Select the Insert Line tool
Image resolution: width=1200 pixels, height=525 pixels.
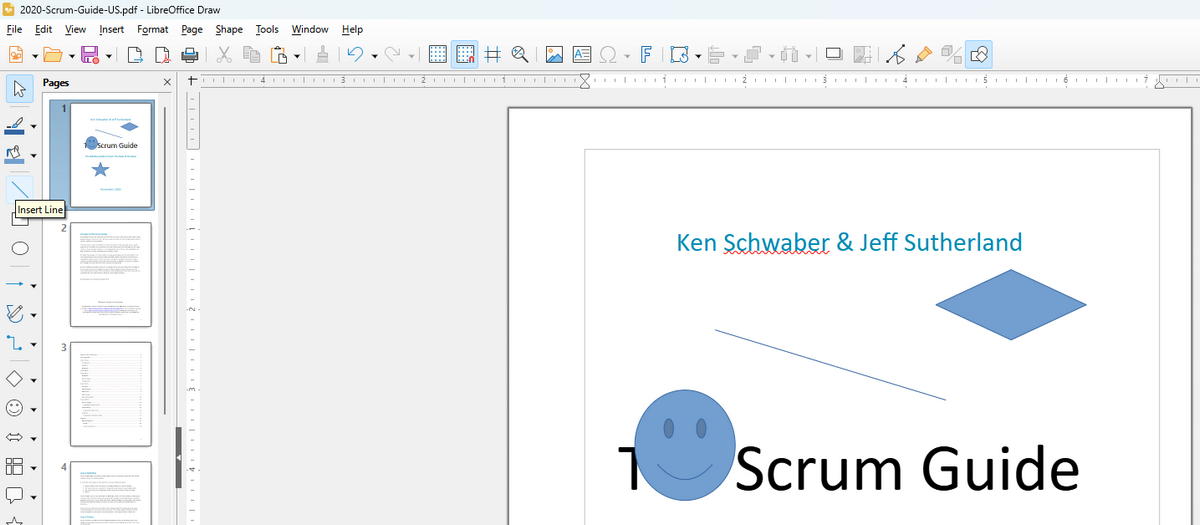coord(20,188)
